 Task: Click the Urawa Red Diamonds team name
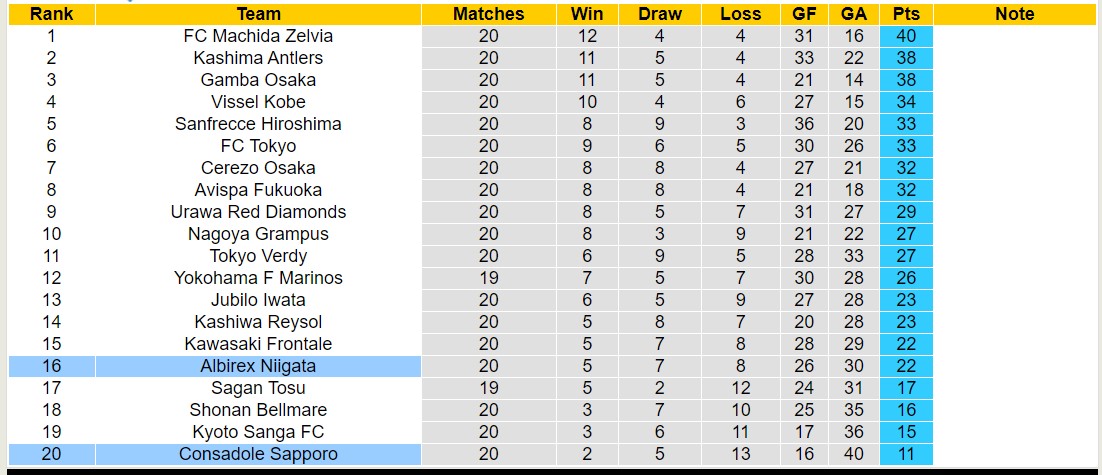[x=259, y=212]
